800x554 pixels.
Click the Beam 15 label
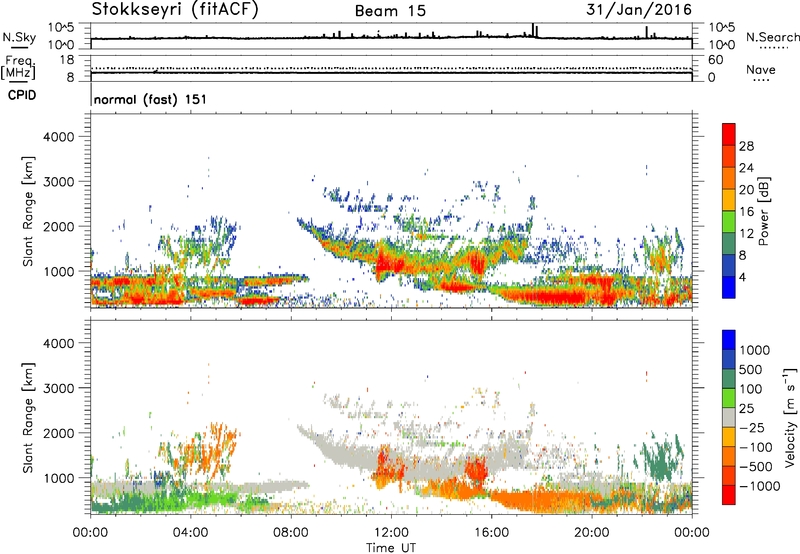390,11
